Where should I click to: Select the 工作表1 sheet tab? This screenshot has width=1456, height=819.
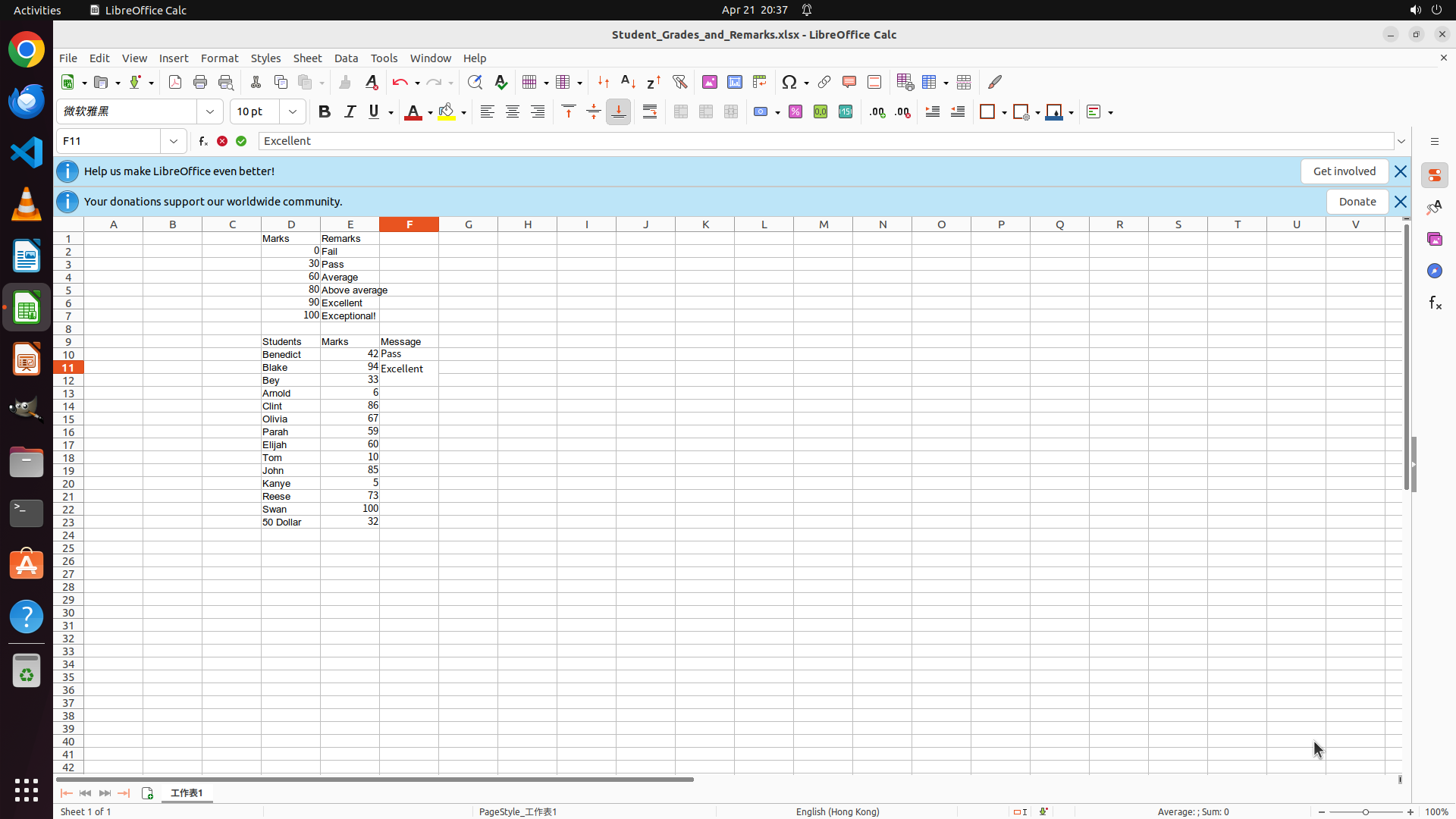click(x=187, y=793)
